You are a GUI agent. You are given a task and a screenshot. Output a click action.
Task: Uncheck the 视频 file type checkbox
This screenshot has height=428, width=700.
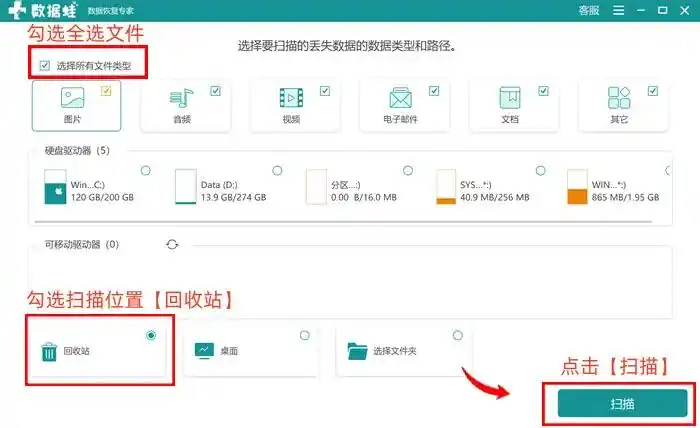tap(325, 91)
